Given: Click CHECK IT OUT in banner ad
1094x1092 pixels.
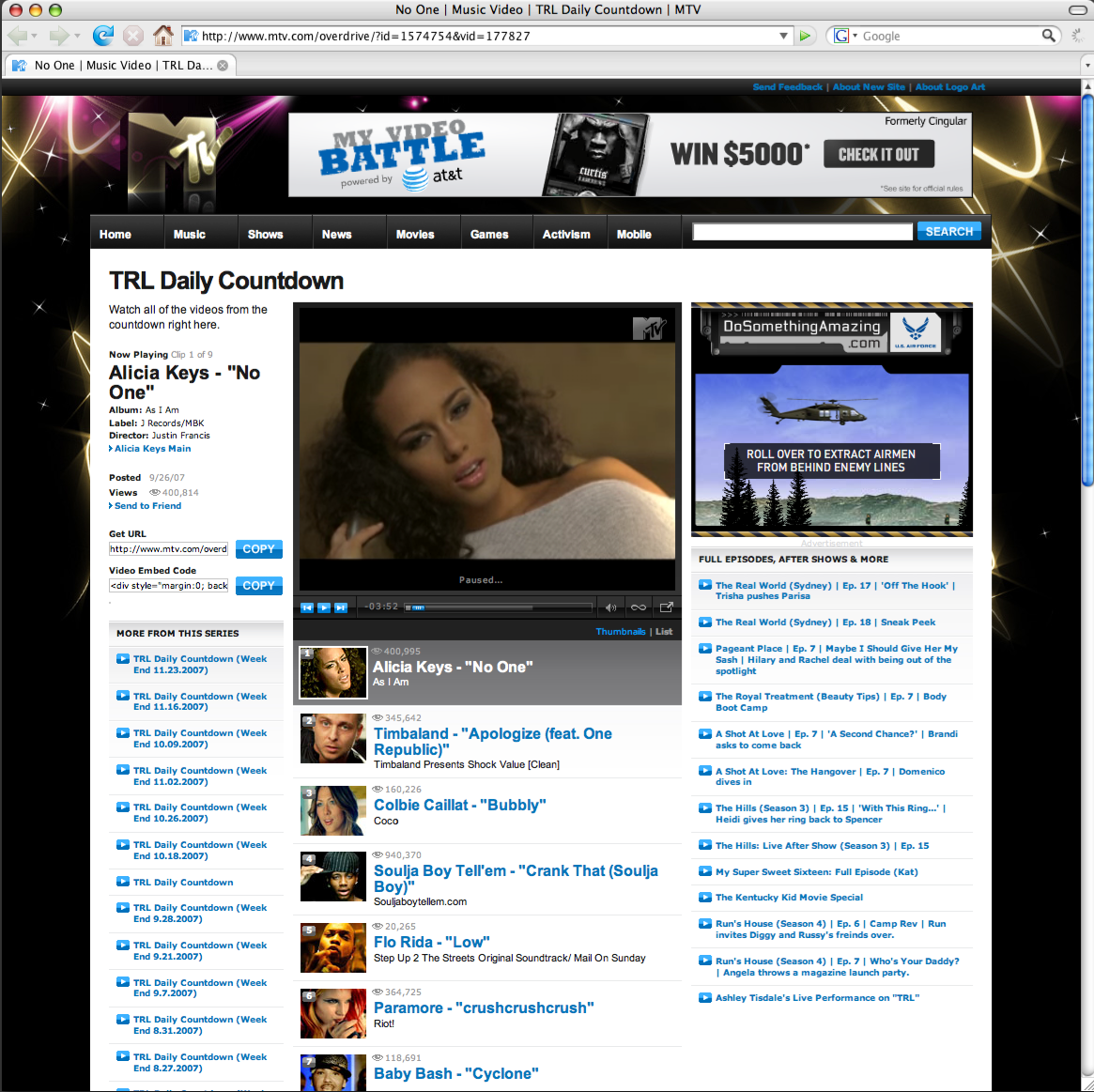Looking at the screenshot, I should 879,154.
